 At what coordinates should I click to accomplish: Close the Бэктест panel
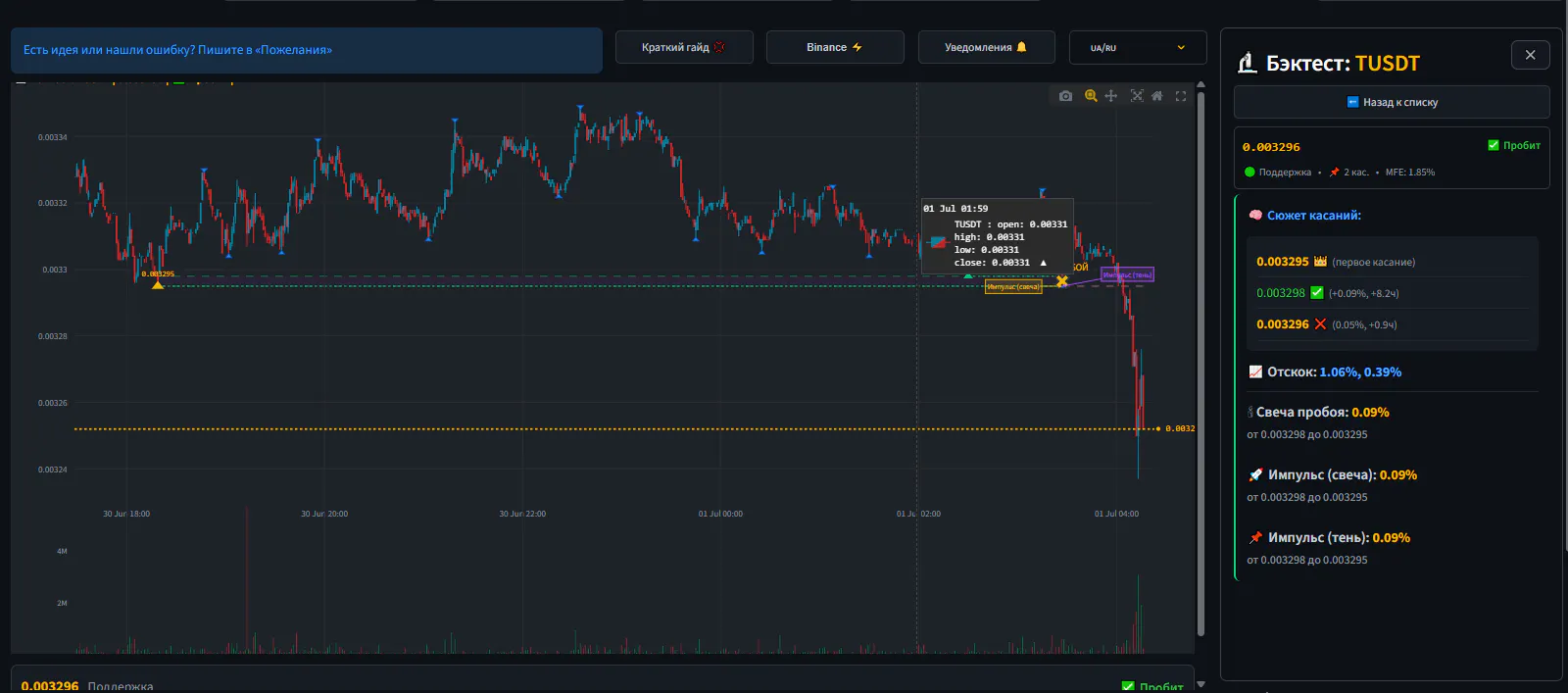point(1530,55)
